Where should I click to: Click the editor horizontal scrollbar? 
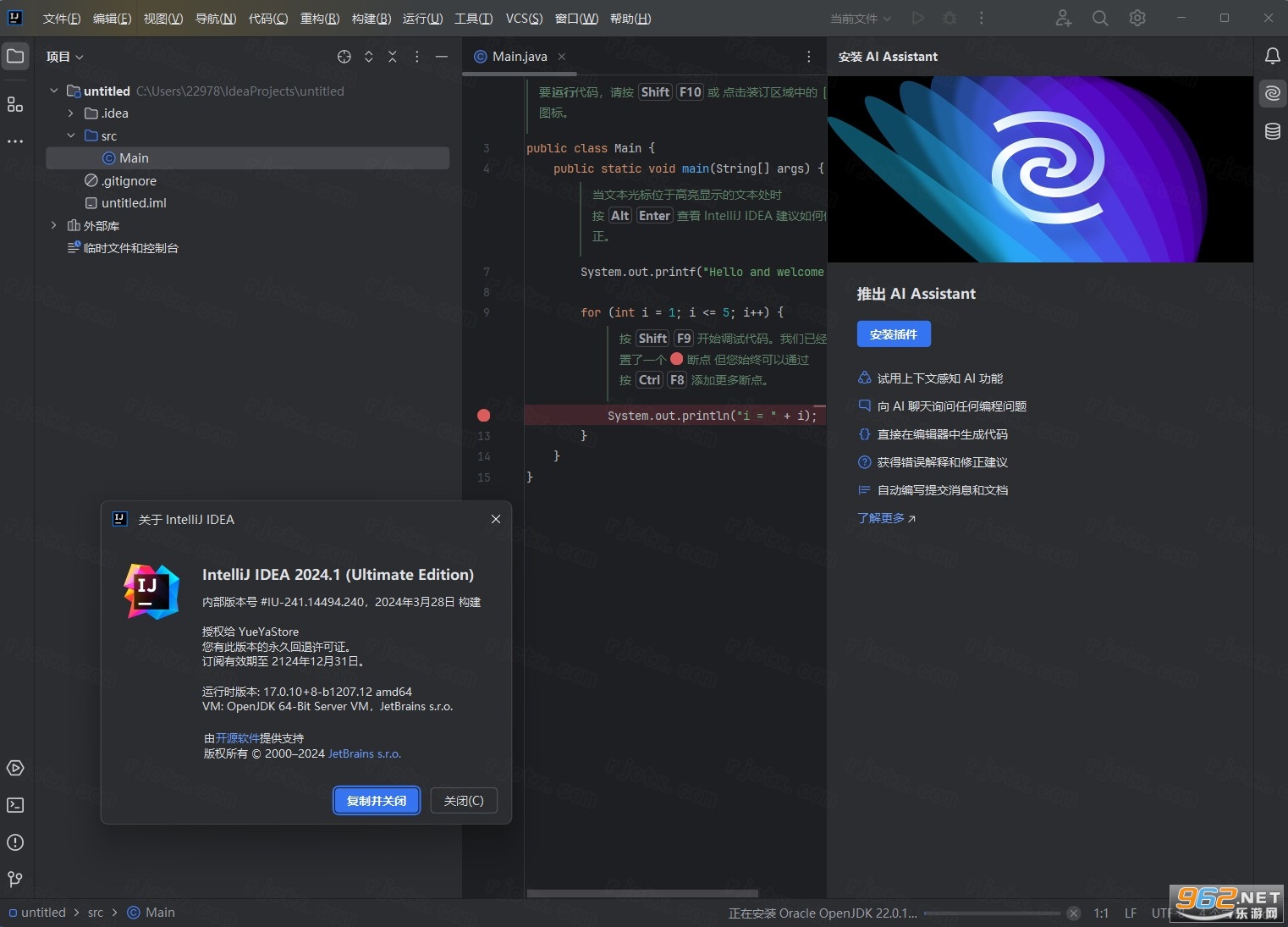pos(642,893)
